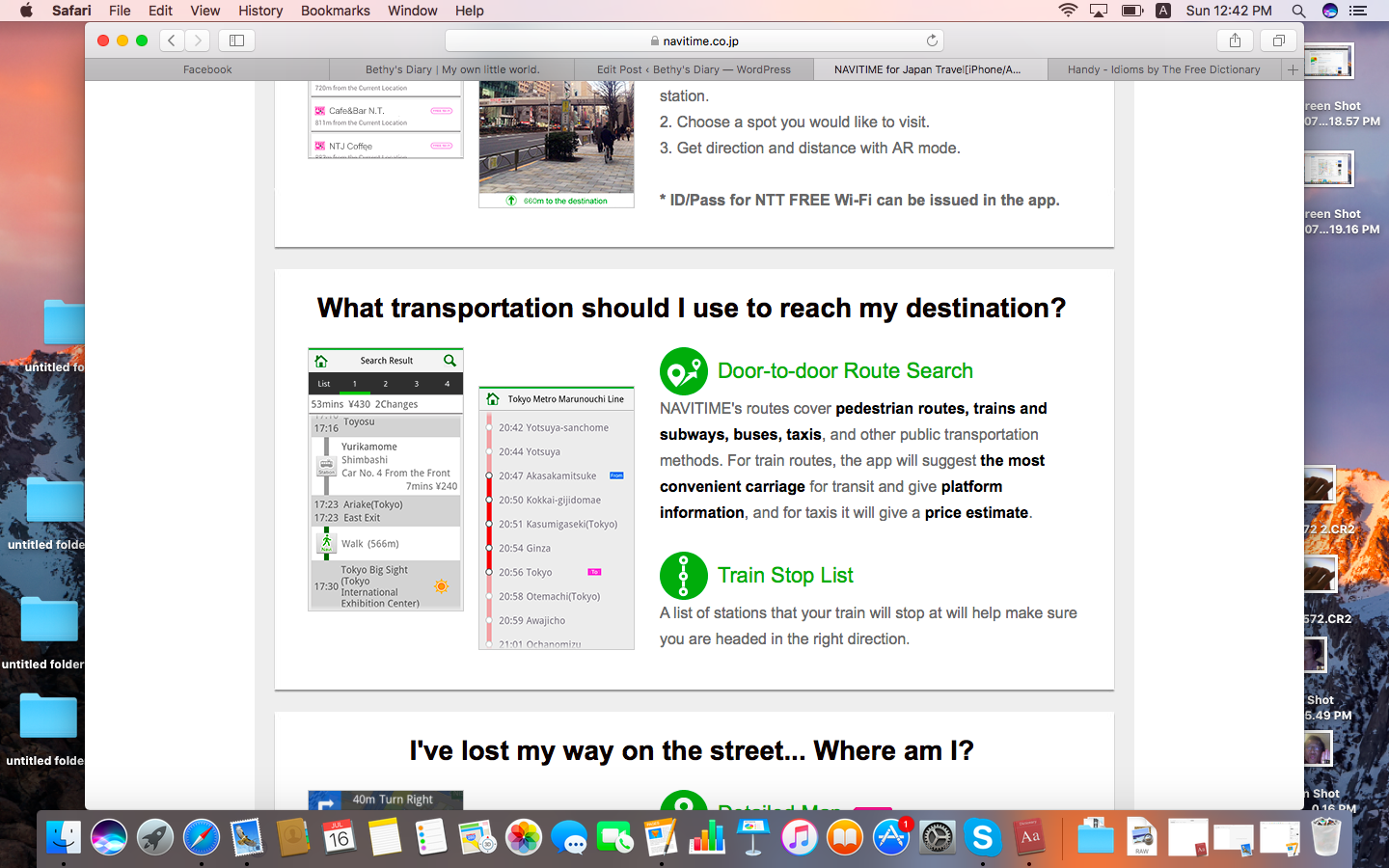Open the Wi-Fi status menu

point(1067,11)
